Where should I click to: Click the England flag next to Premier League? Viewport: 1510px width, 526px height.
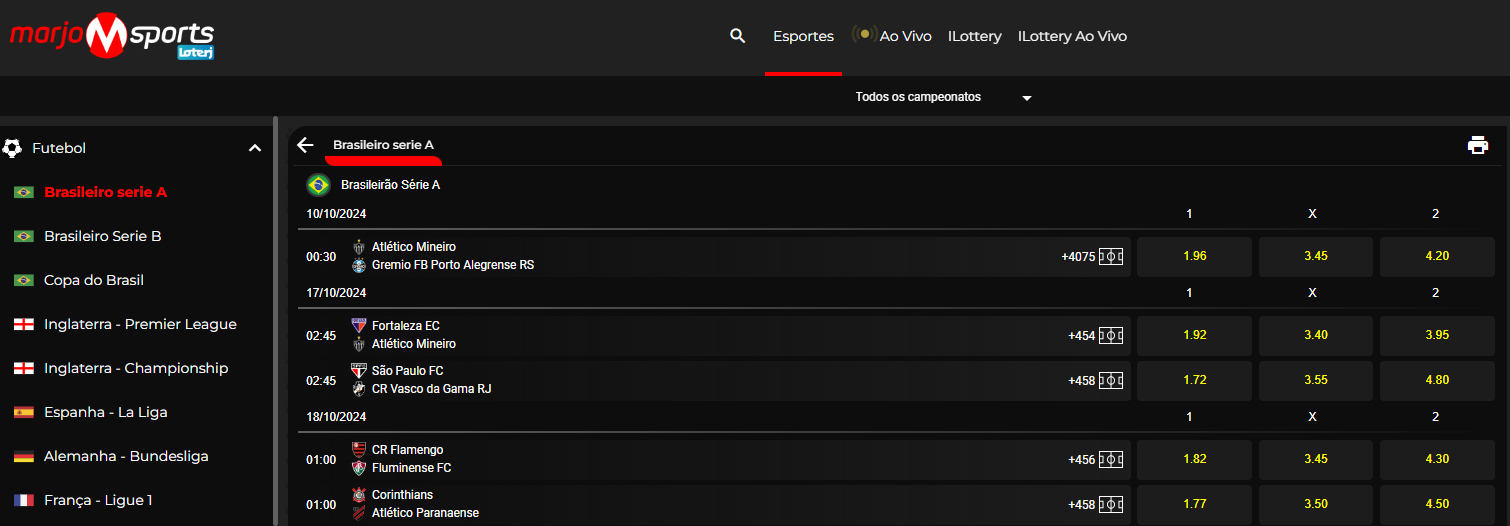coord(24,324)
